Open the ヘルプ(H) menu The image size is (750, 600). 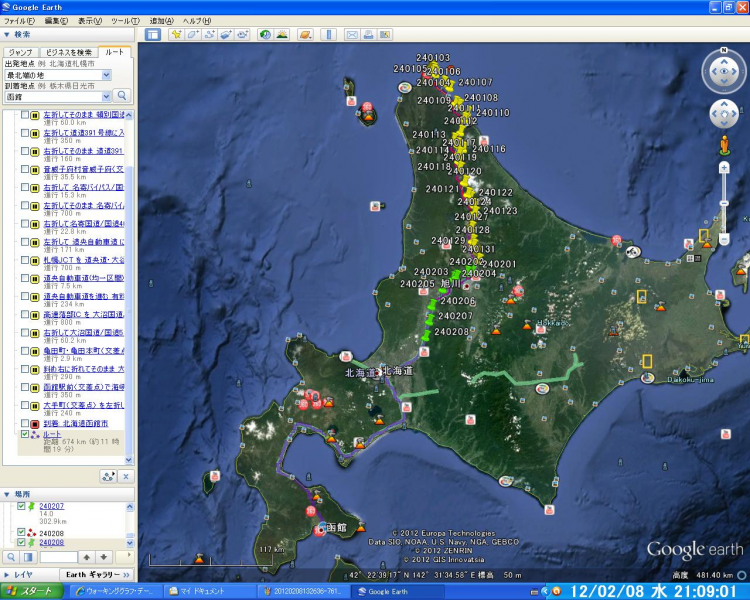(x=197, y=21)
